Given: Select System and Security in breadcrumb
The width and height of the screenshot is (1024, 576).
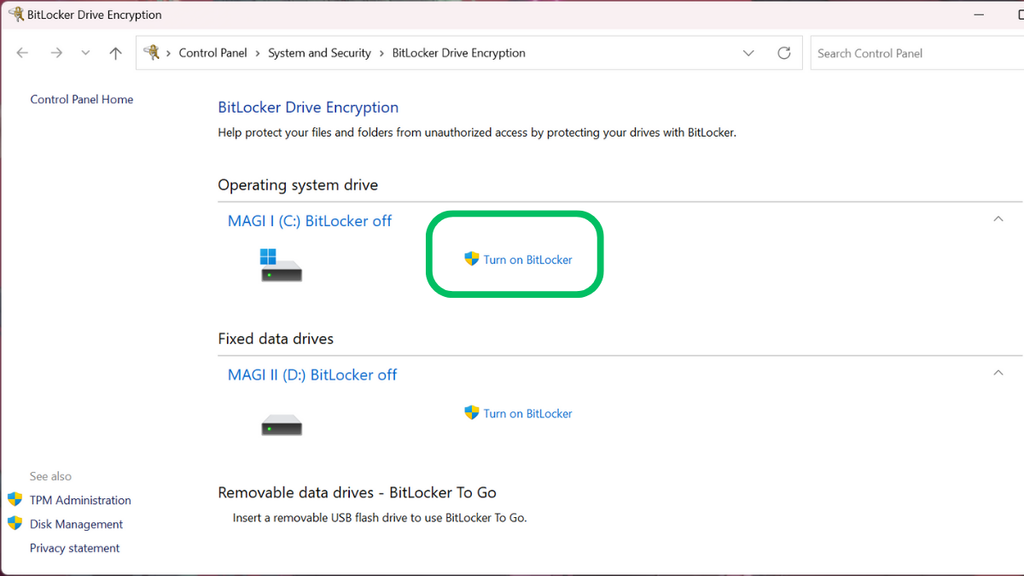Looking at the screenshot, I should pyautogui.click(x=319, y=53).
